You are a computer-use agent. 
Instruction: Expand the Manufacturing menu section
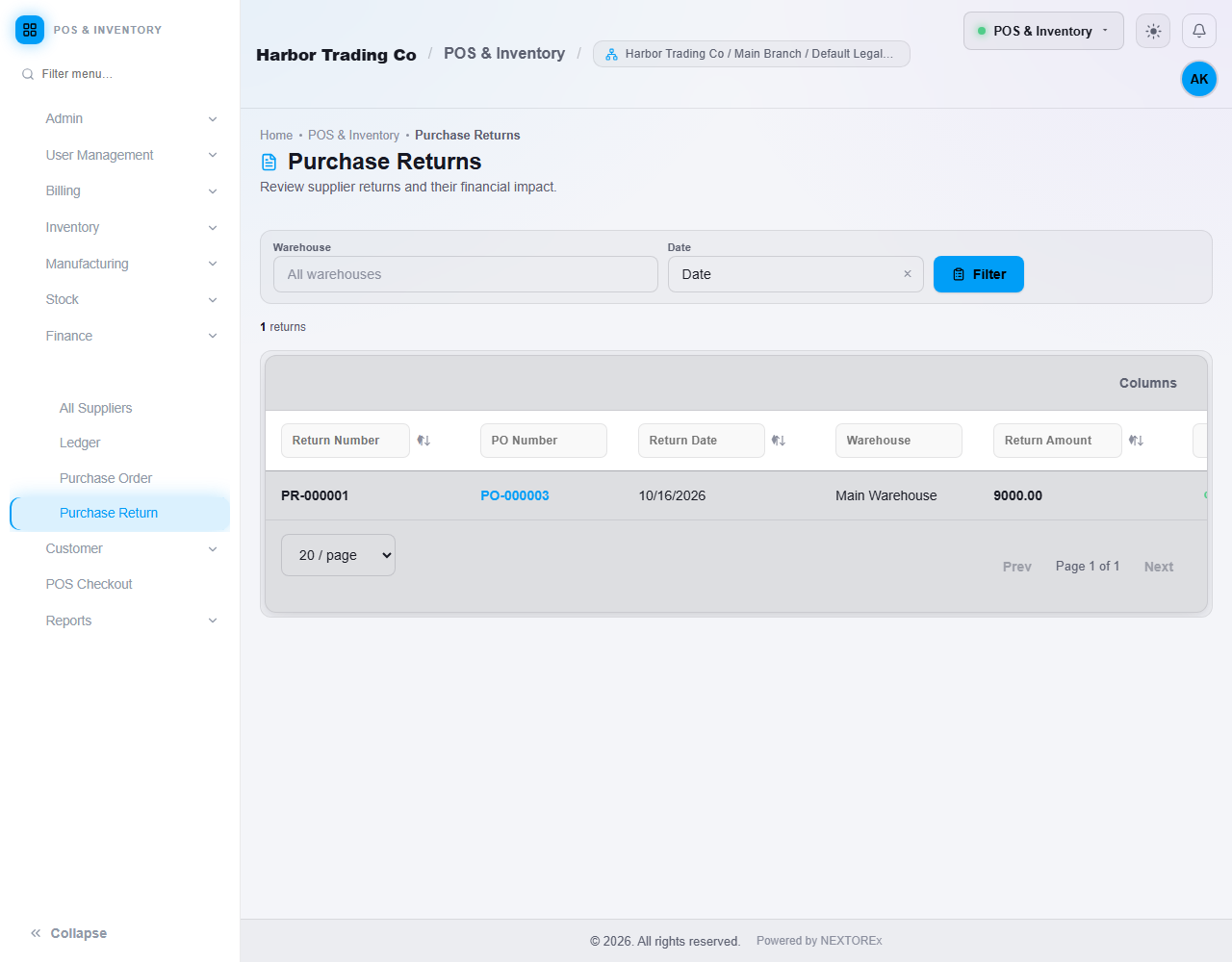(x=131, y=264)
